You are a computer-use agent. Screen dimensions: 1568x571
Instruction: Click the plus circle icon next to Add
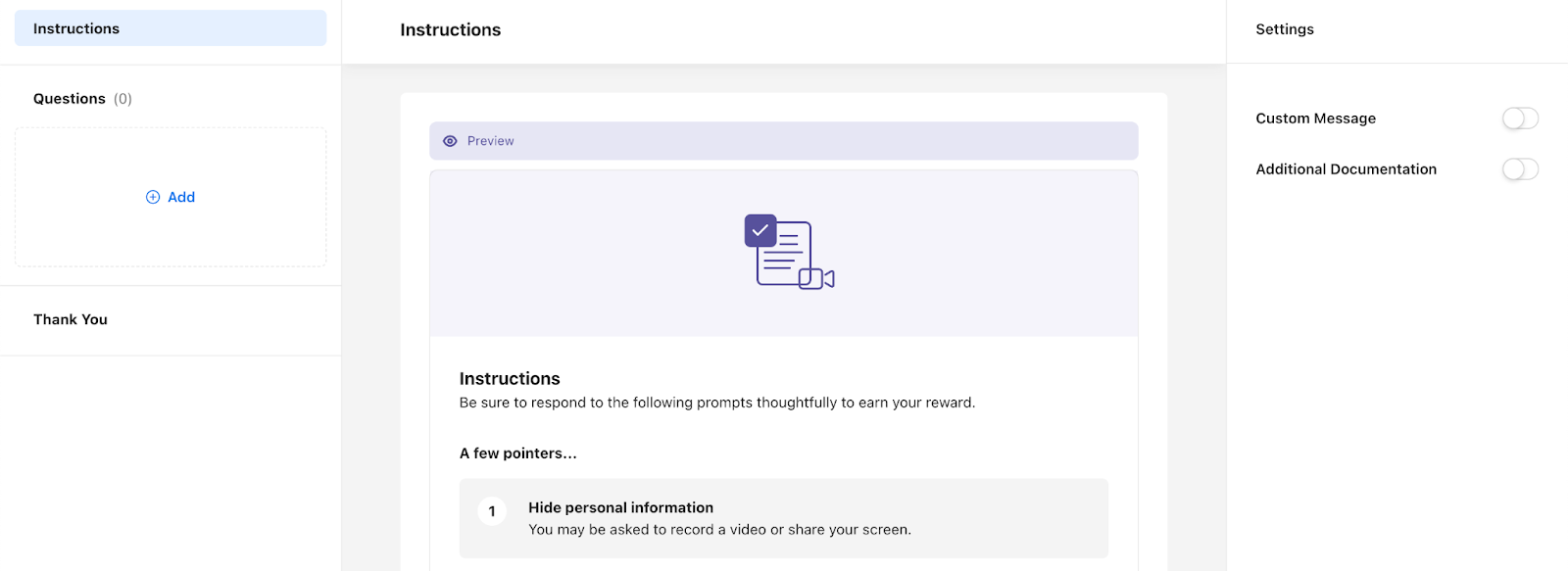point(153,197)
